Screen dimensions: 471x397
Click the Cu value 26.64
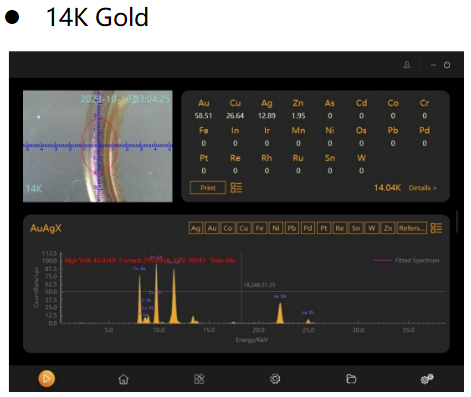click(235, 116)
